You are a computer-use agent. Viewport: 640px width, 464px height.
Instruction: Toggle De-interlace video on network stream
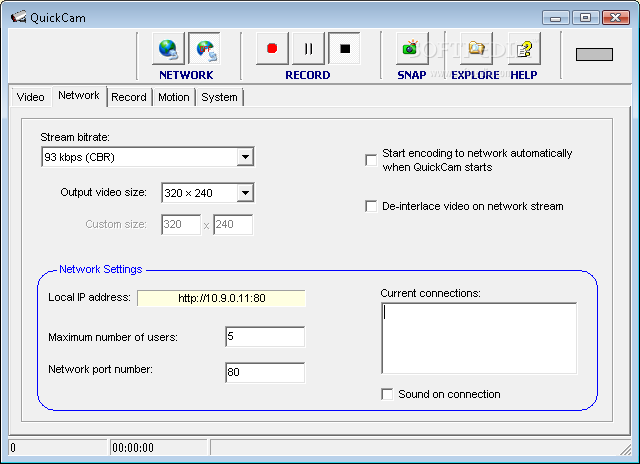(x=371, y=206)
